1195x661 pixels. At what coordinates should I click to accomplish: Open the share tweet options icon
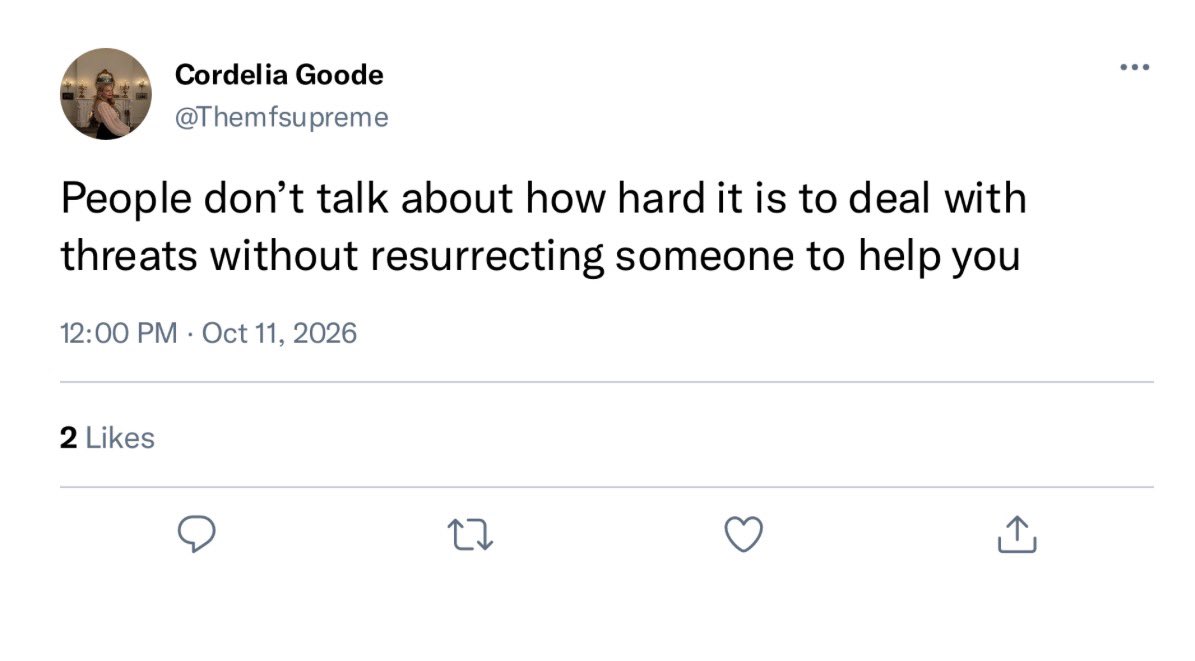point(1017,534)
